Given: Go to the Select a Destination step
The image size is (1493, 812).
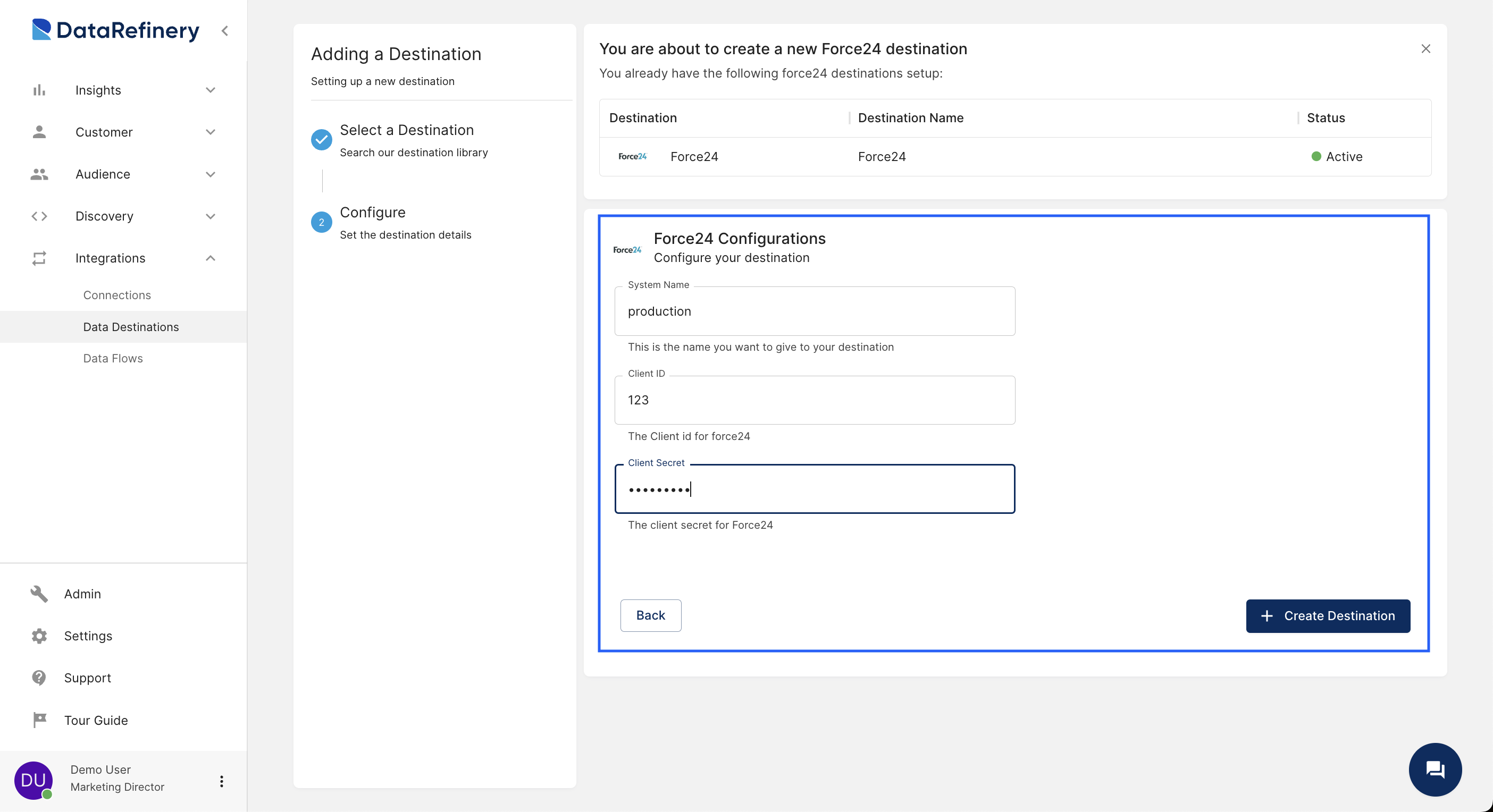Looking at the screenshot, I should coord(407,130).
